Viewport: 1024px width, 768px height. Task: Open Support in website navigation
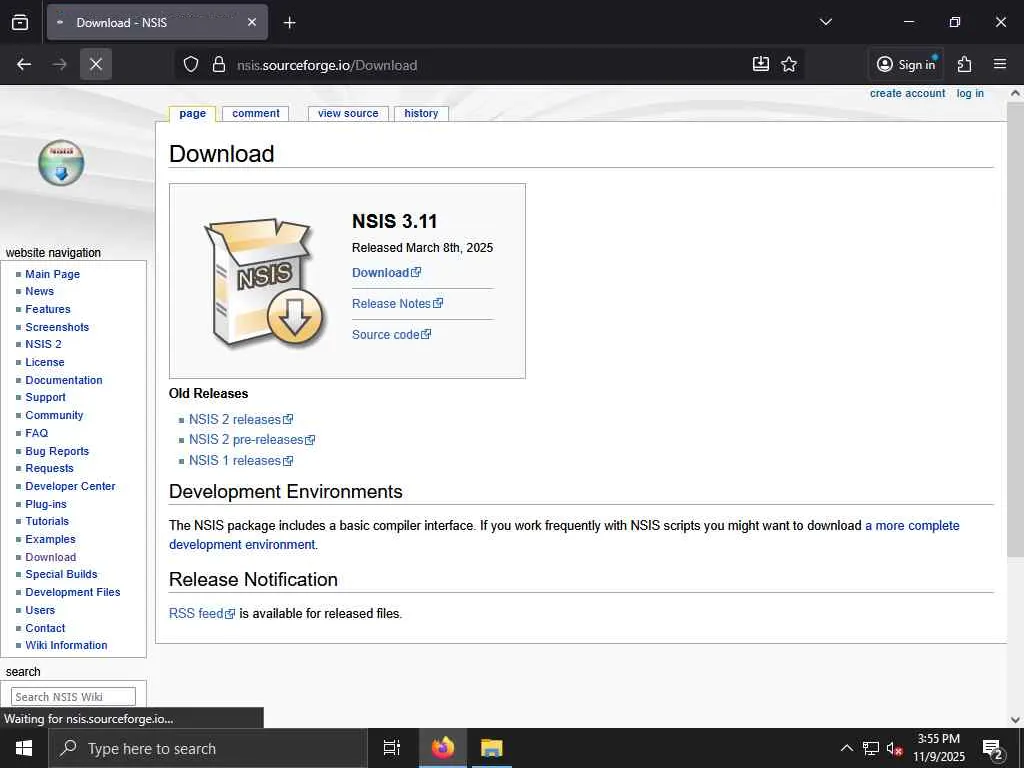(x=45, y=397)
